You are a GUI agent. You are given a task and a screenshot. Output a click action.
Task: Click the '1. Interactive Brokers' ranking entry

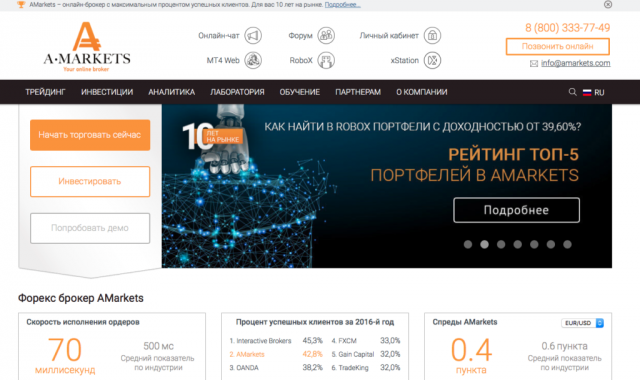click(x=260, y=341)
